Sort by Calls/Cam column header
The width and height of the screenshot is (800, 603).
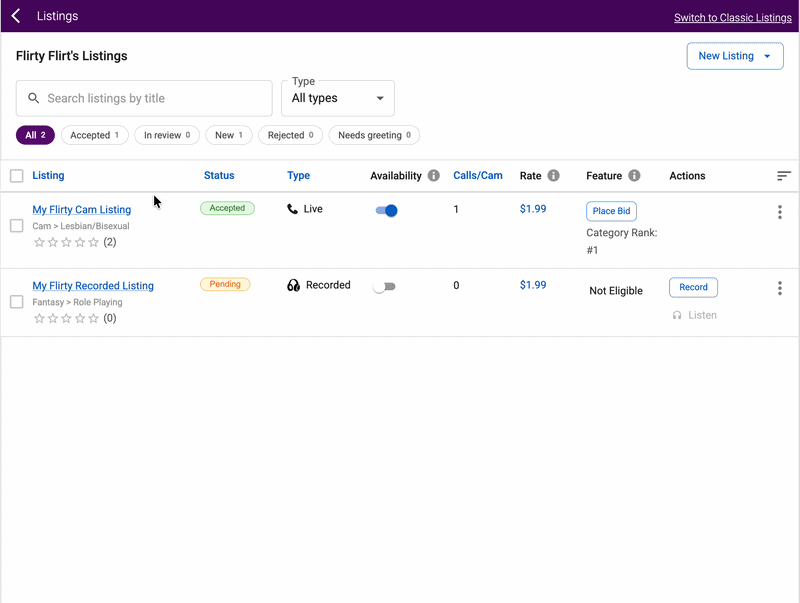tap(478, 175)
